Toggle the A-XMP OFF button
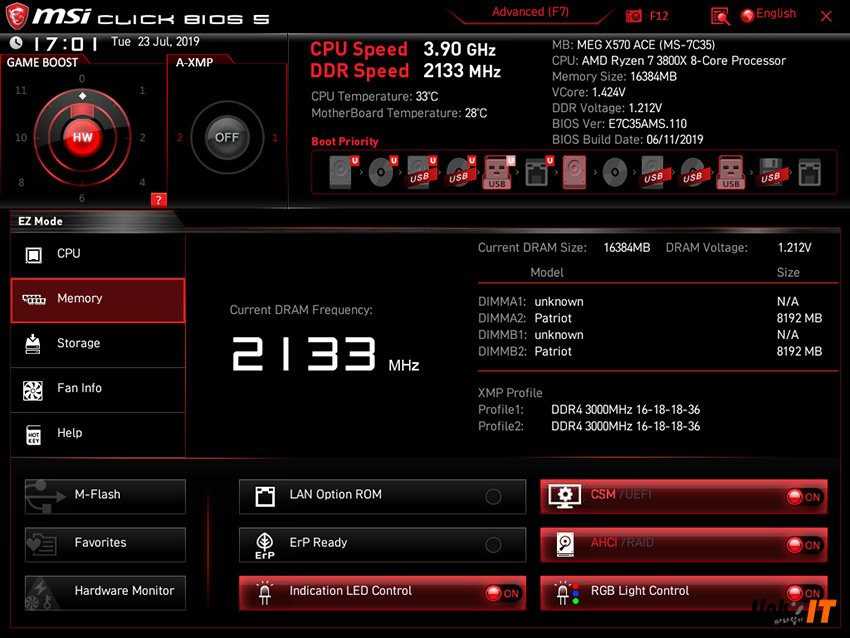The height and width of the screenshot is (638, 850). [x=227, y=137]
